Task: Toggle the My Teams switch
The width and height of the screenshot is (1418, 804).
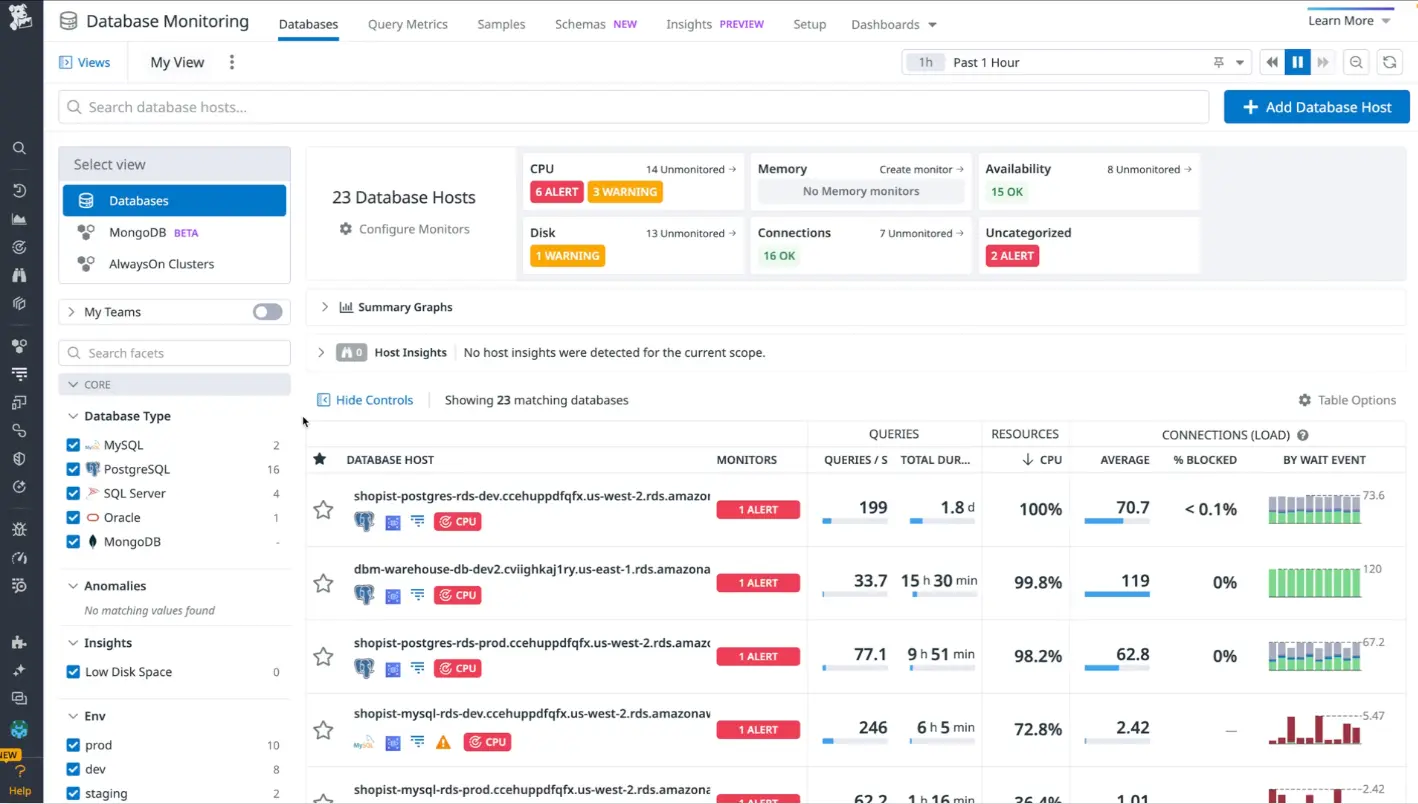Action: 266,311
